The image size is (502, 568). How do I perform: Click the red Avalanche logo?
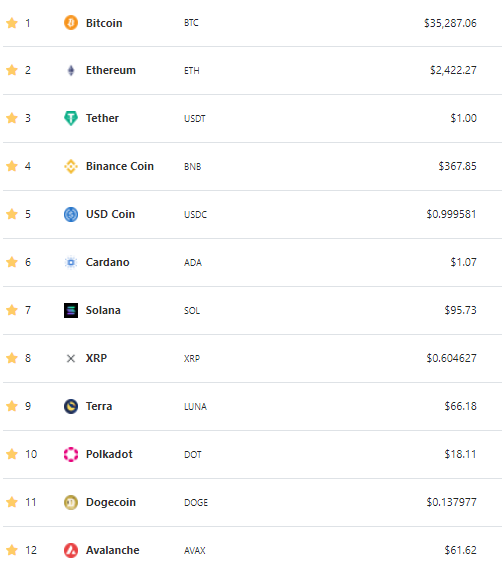pyautogui.click(x=71, y=550)
